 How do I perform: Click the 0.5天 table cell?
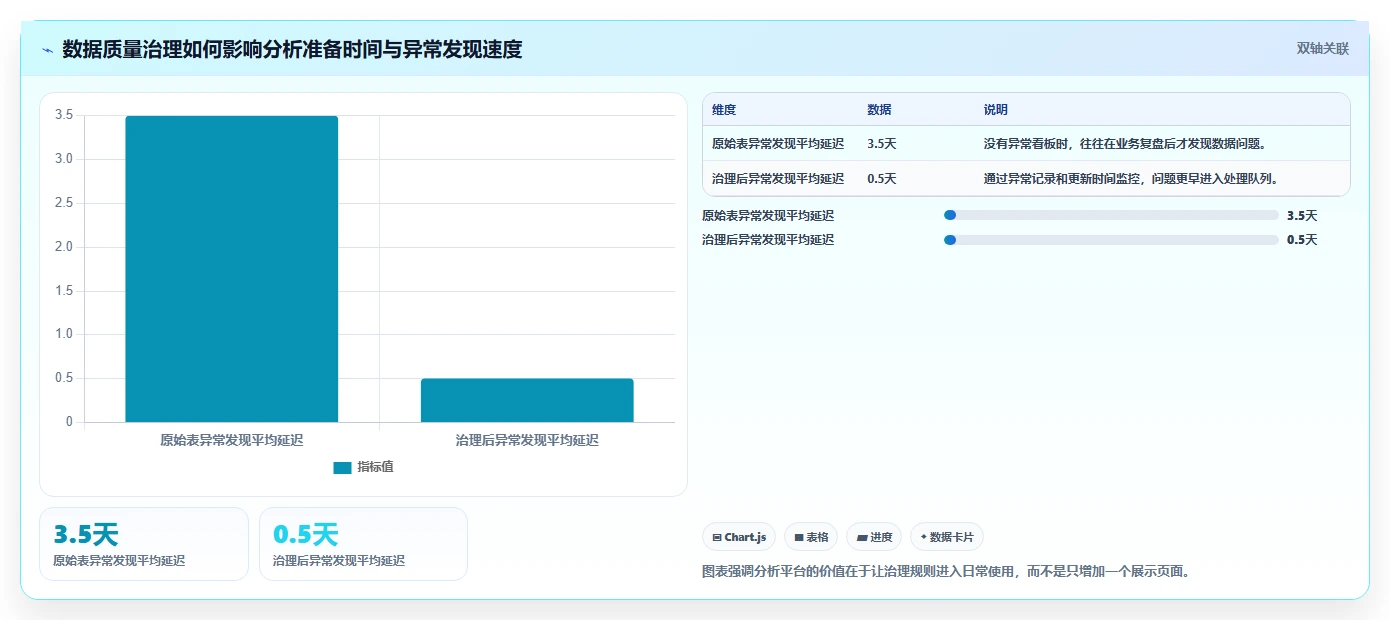coord(882,179)
